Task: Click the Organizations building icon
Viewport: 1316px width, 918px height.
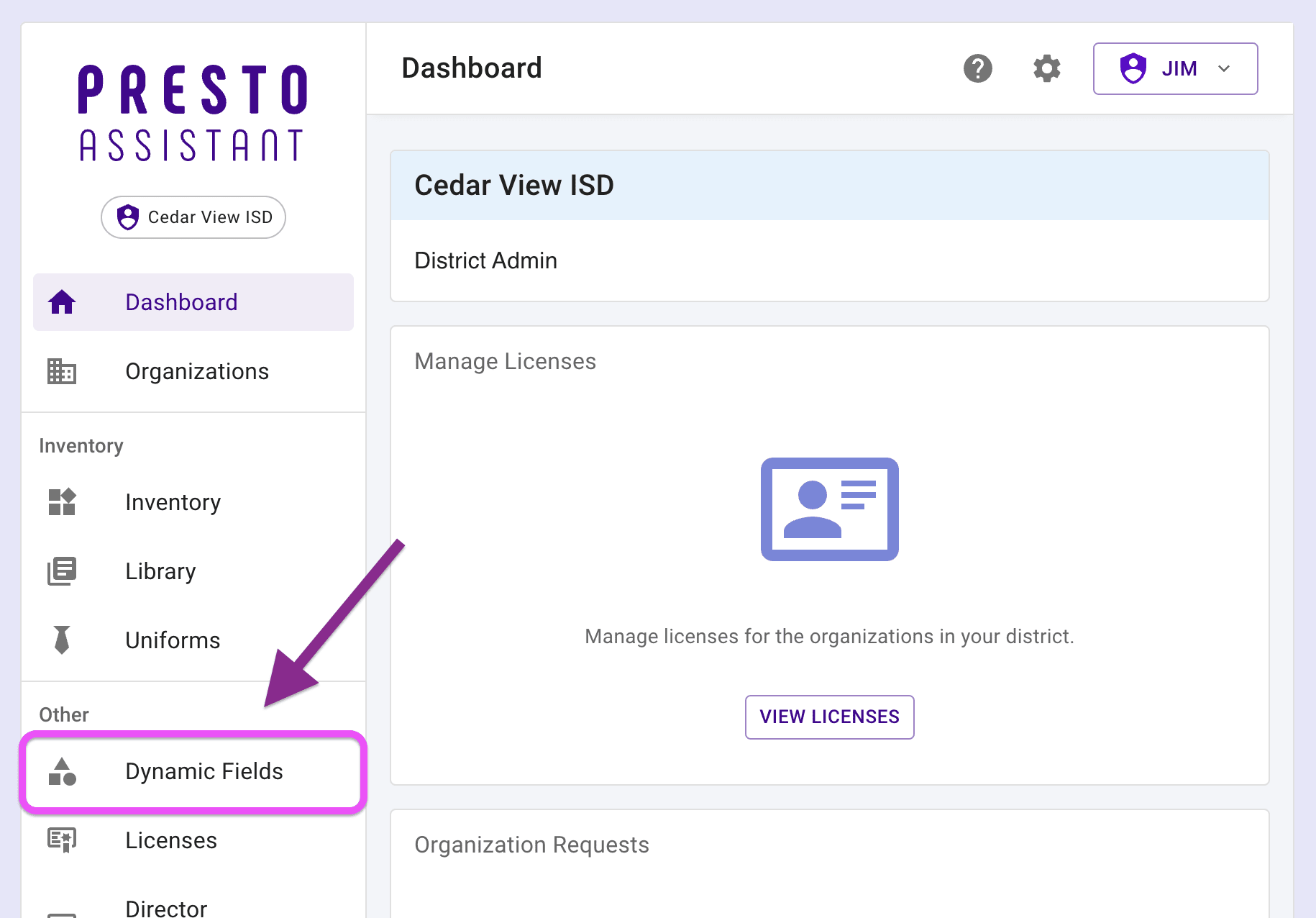Action: pyautogui.click(x=62, y=371)
